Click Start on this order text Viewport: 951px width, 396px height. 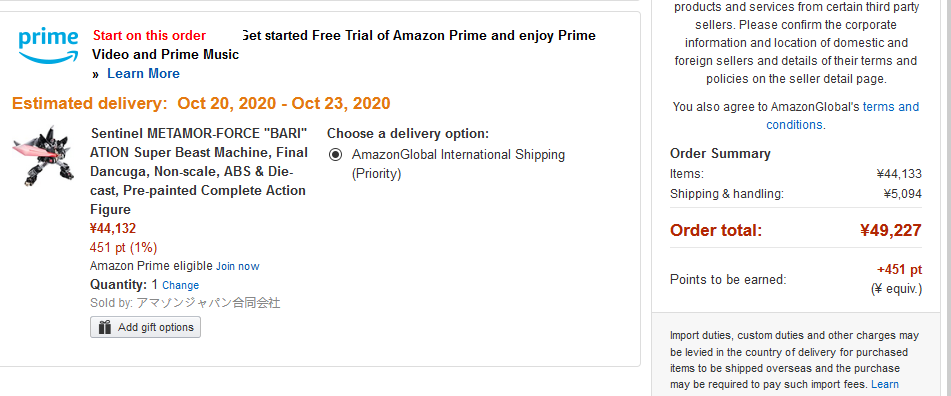point(149,35)
